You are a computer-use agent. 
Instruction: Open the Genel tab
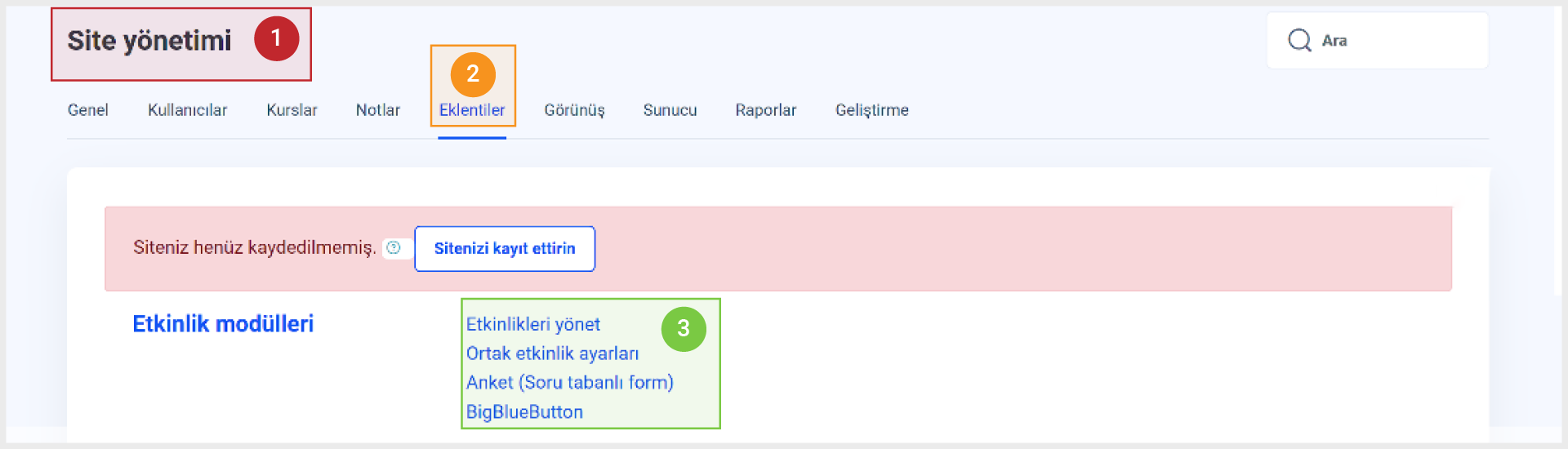(87, 110)
